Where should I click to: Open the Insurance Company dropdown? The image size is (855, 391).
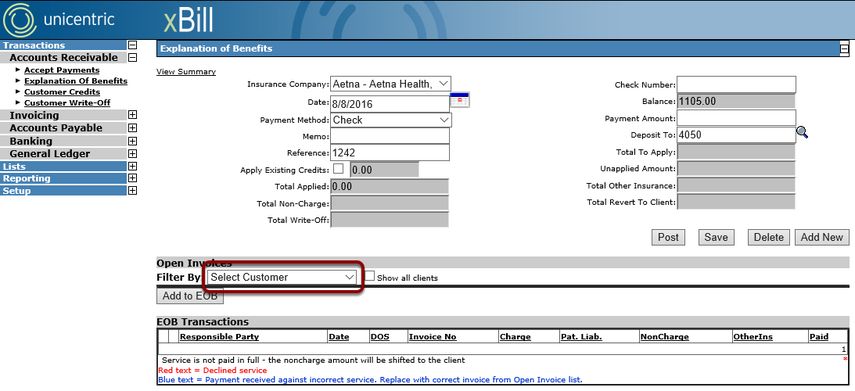click(x=391, y=84)
